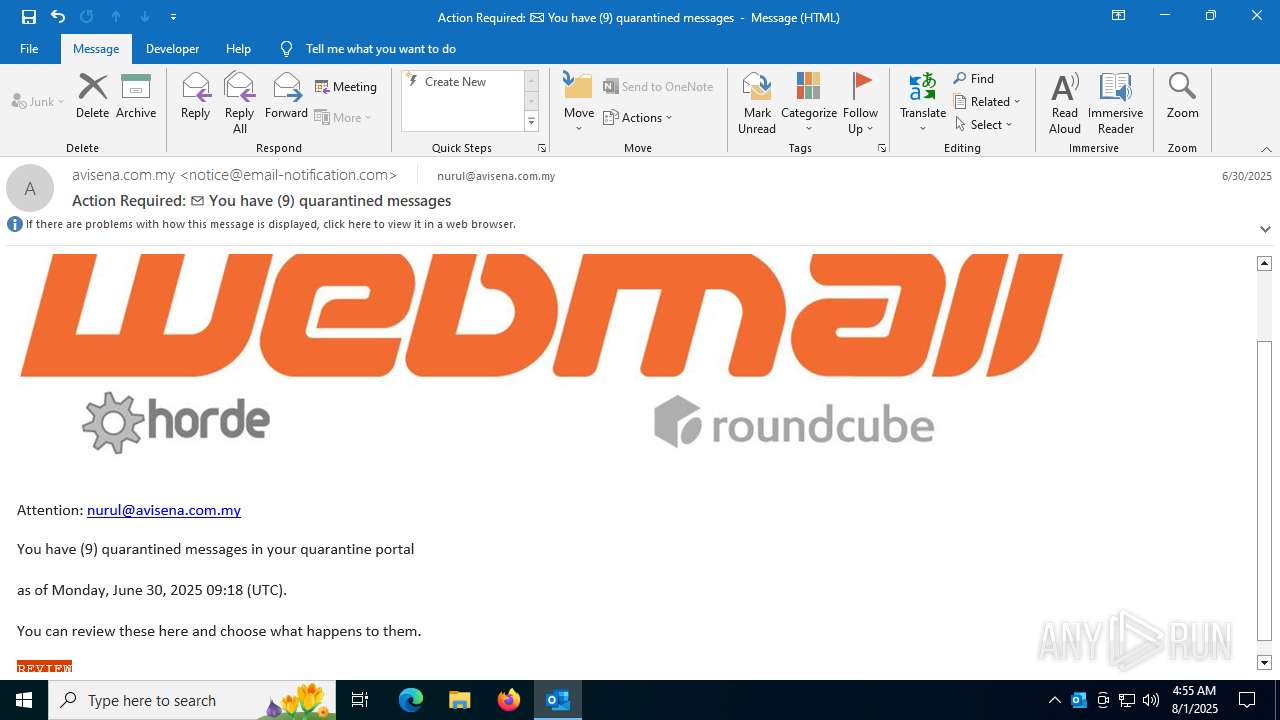This screenshot has width=1280, height=720.
Task: Open Customize Quick Access Toolbar dropdown
Action: pos(173,17)
